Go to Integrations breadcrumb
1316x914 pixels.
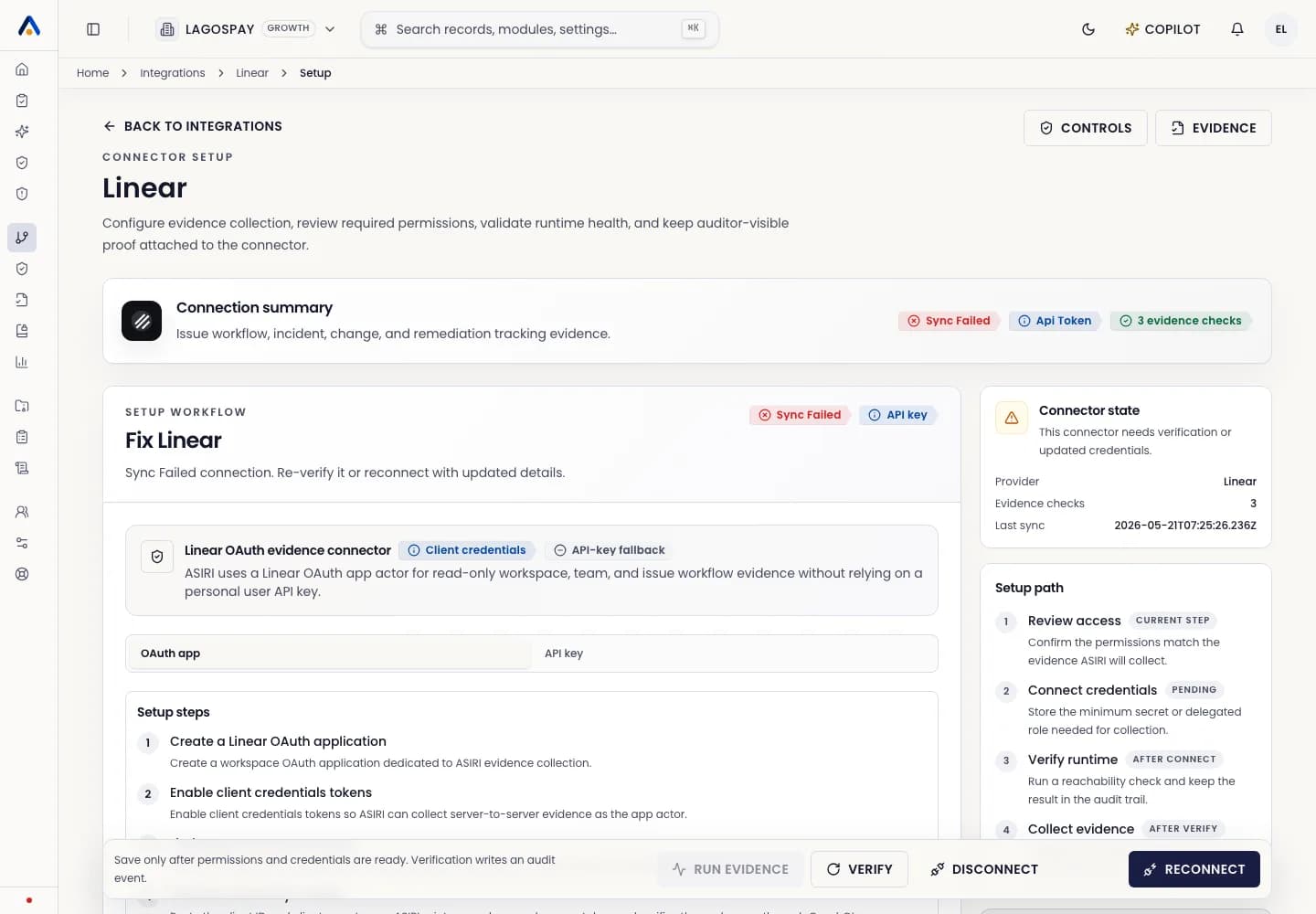[x=173, y=73]
